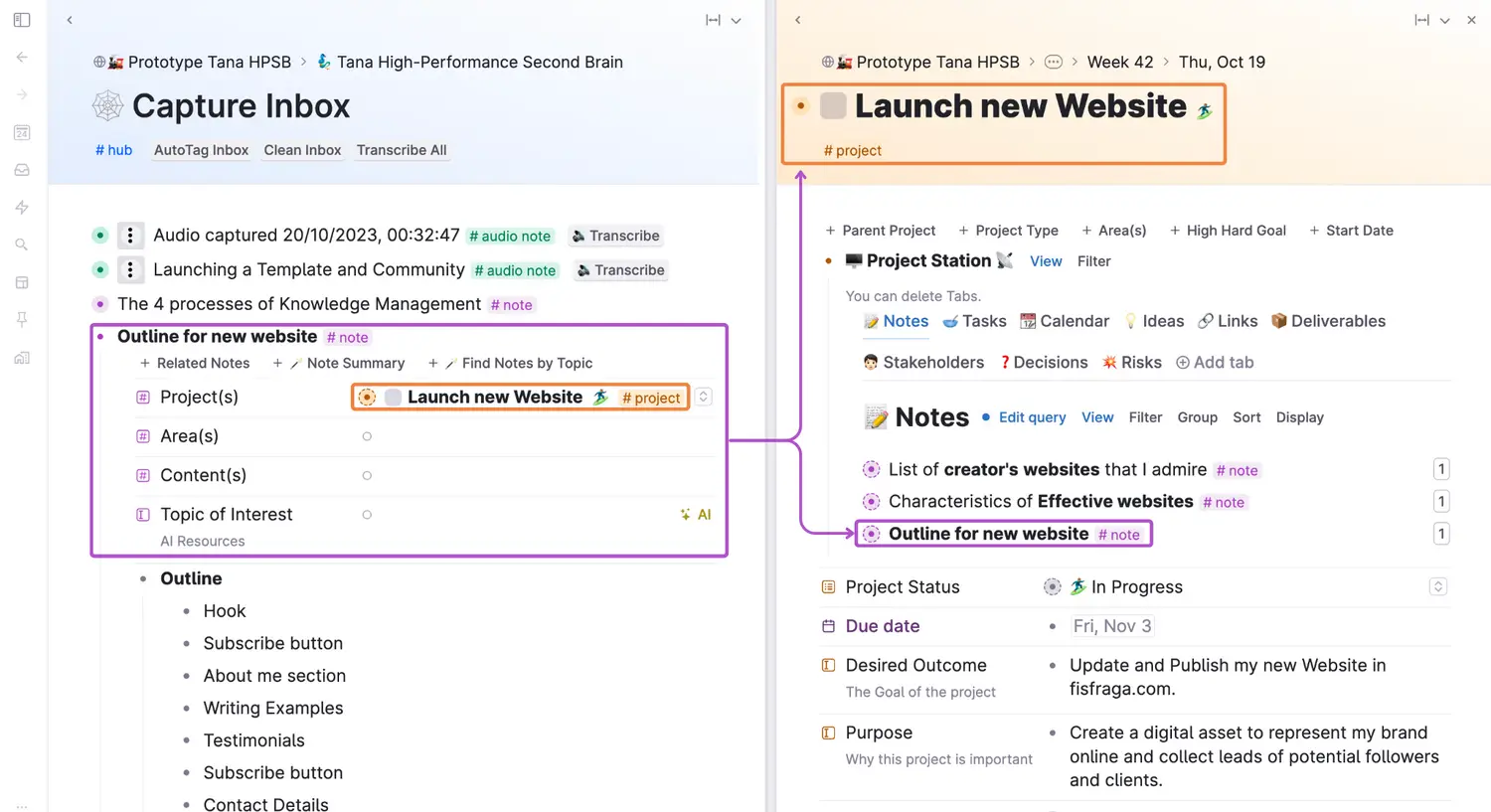The width and height of the screenshot is (1491, 812).
Task: Toggle the Launch new Website checkbox in header
Action: (x=833, y=106)
